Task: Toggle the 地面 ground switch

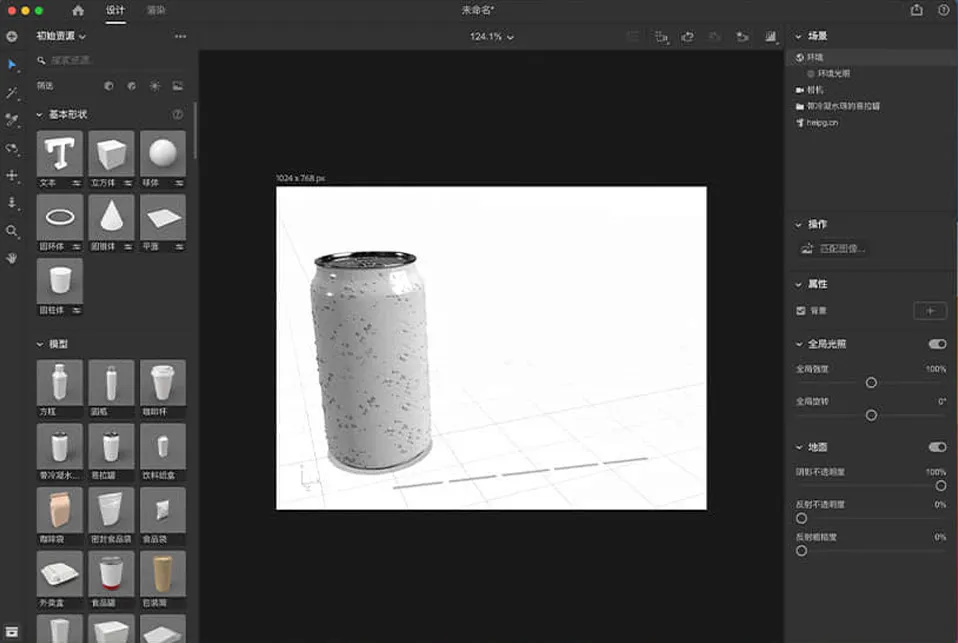Action: (937, 447)
